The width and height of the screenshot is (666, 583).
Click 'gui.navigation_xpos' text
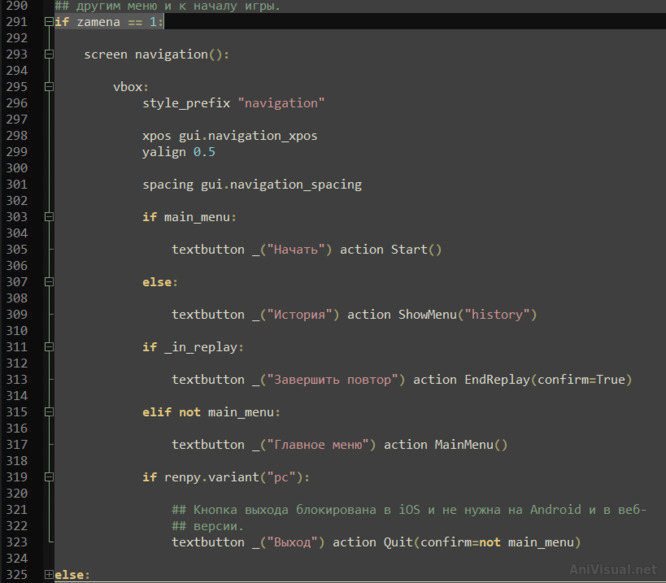tap(248, 136)
